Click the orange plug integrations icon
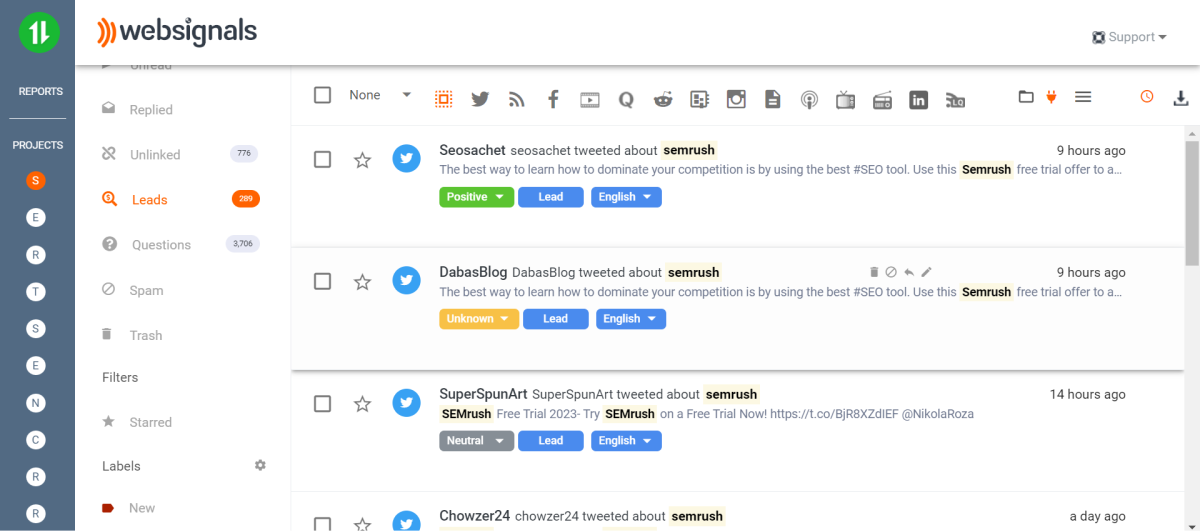 point(1051,97)
